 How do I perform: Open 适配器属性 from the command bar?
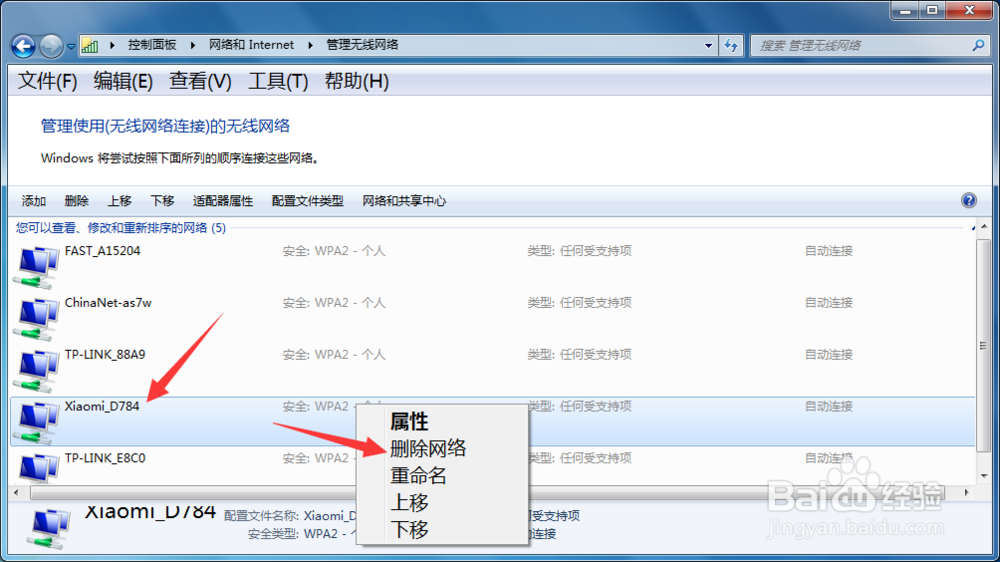223,201
